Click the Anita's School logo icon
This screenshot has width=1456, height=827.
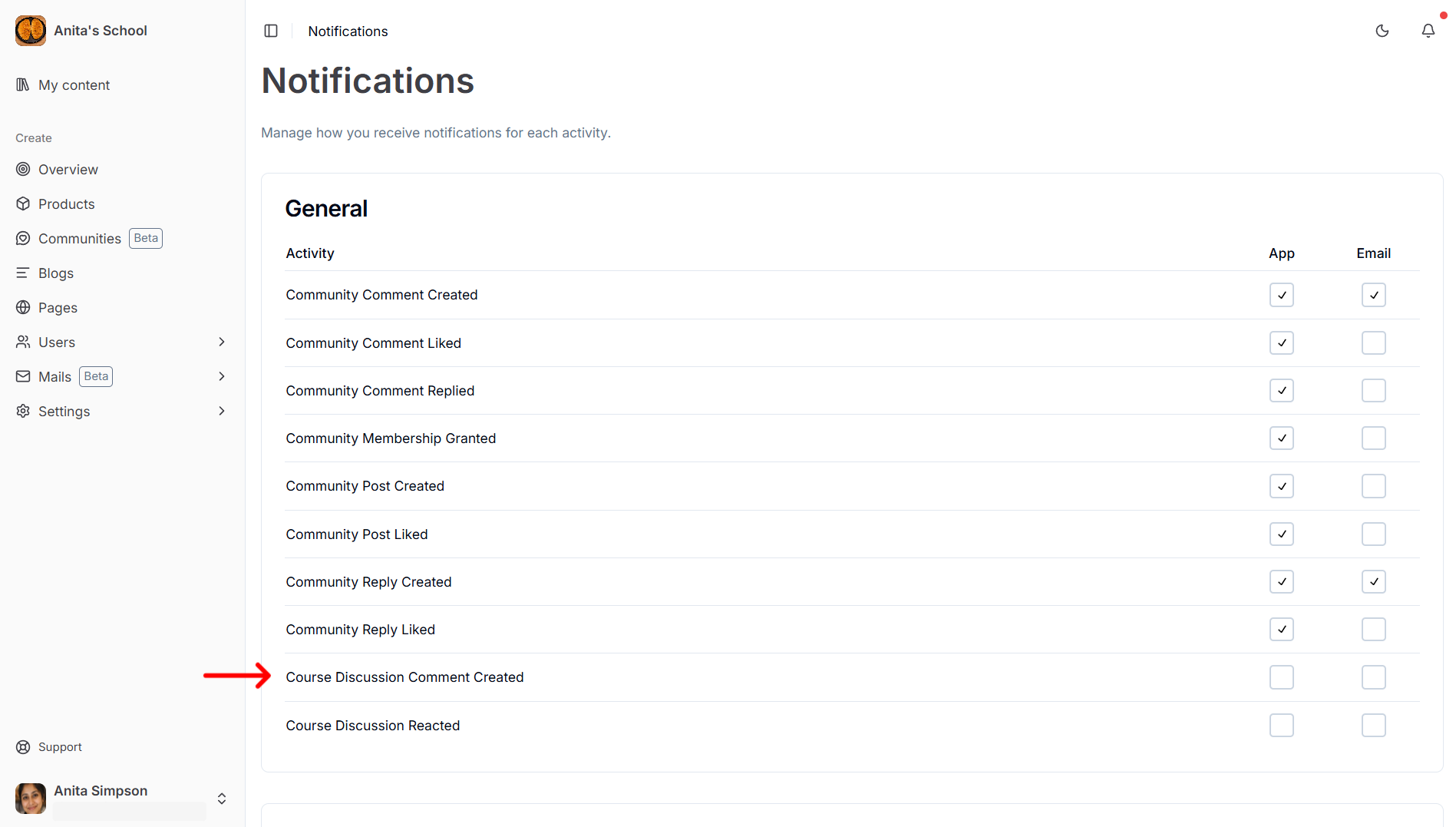pyautogui.click(x=31, y=31)
